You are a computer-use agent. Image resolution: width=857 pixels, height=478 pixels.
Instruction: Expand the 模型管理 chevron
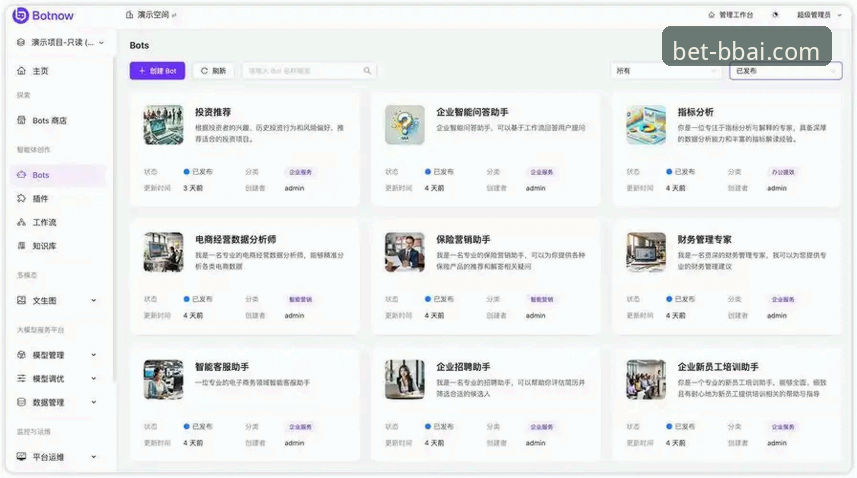pos(93,355)
